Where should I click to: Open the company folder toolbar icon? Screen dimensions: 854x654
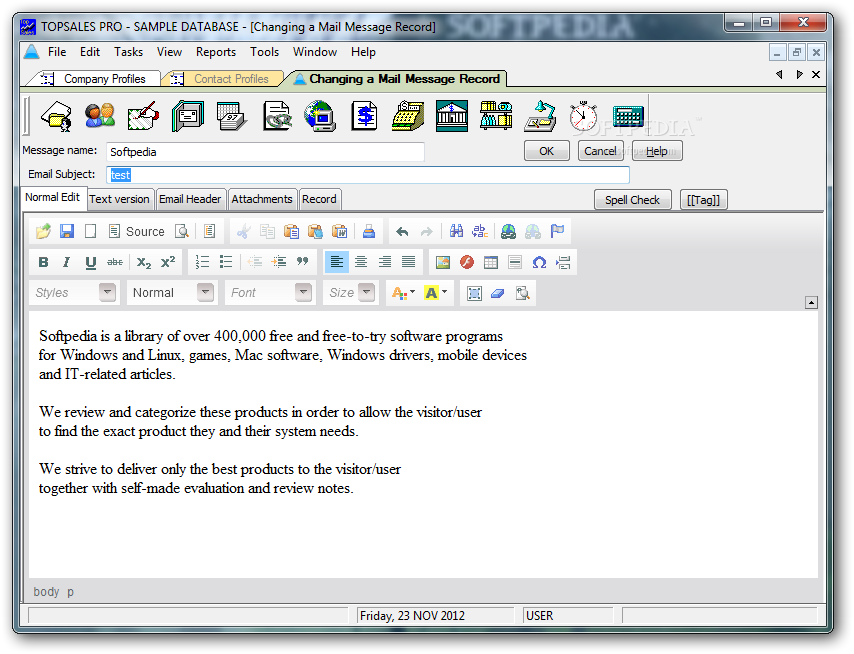[x=57, y=116]
